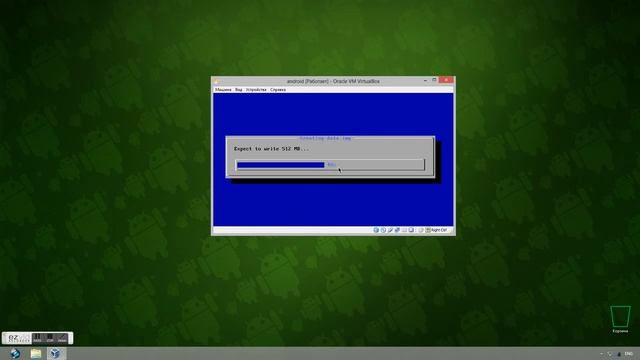Click the display status icon
This screenshot has width=640, height=360.
411,230
